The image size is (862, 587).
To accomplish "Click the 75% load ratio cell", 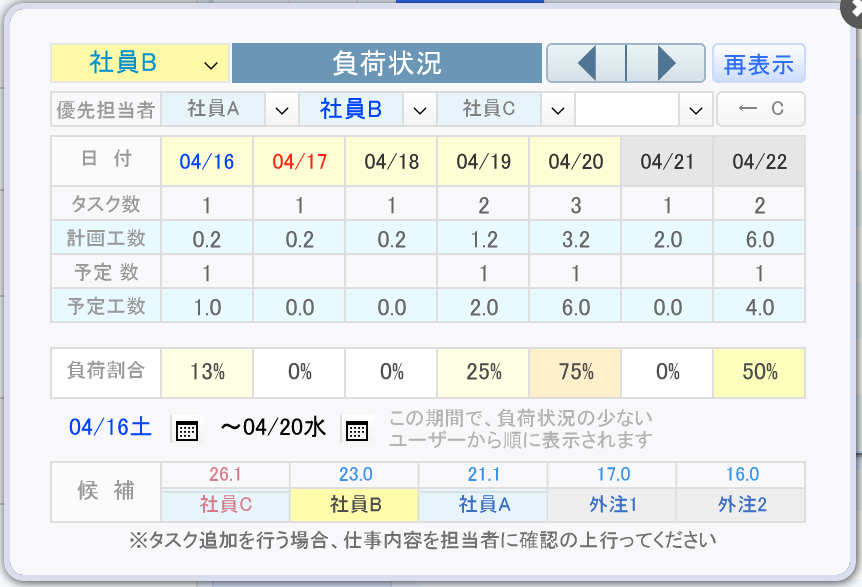I will pos(576,372).
